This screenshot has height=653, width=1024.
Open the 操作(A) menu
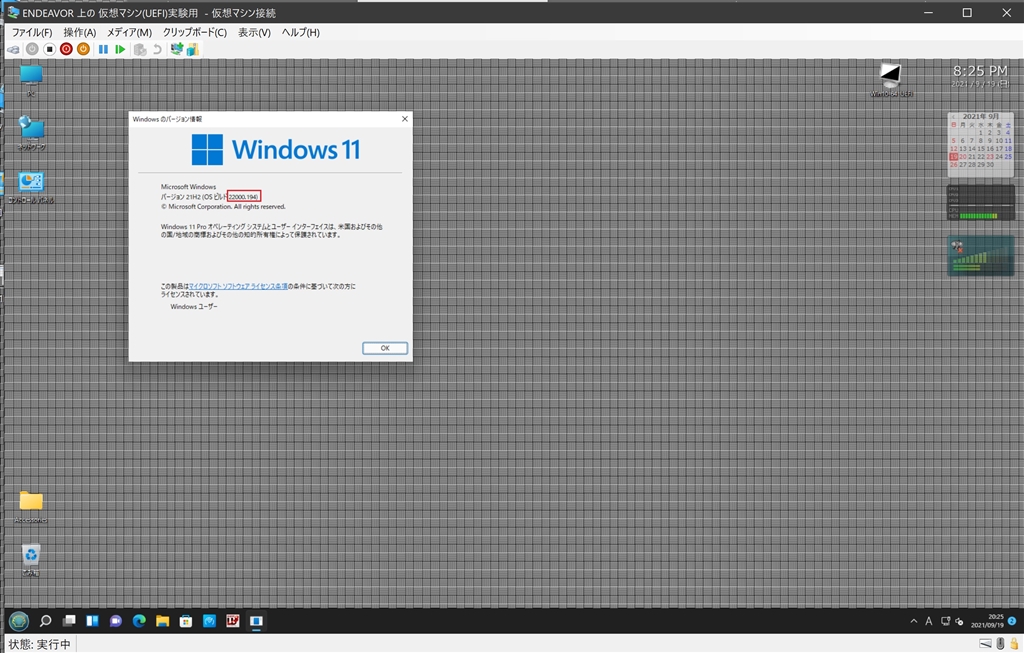tap(80, 32)
